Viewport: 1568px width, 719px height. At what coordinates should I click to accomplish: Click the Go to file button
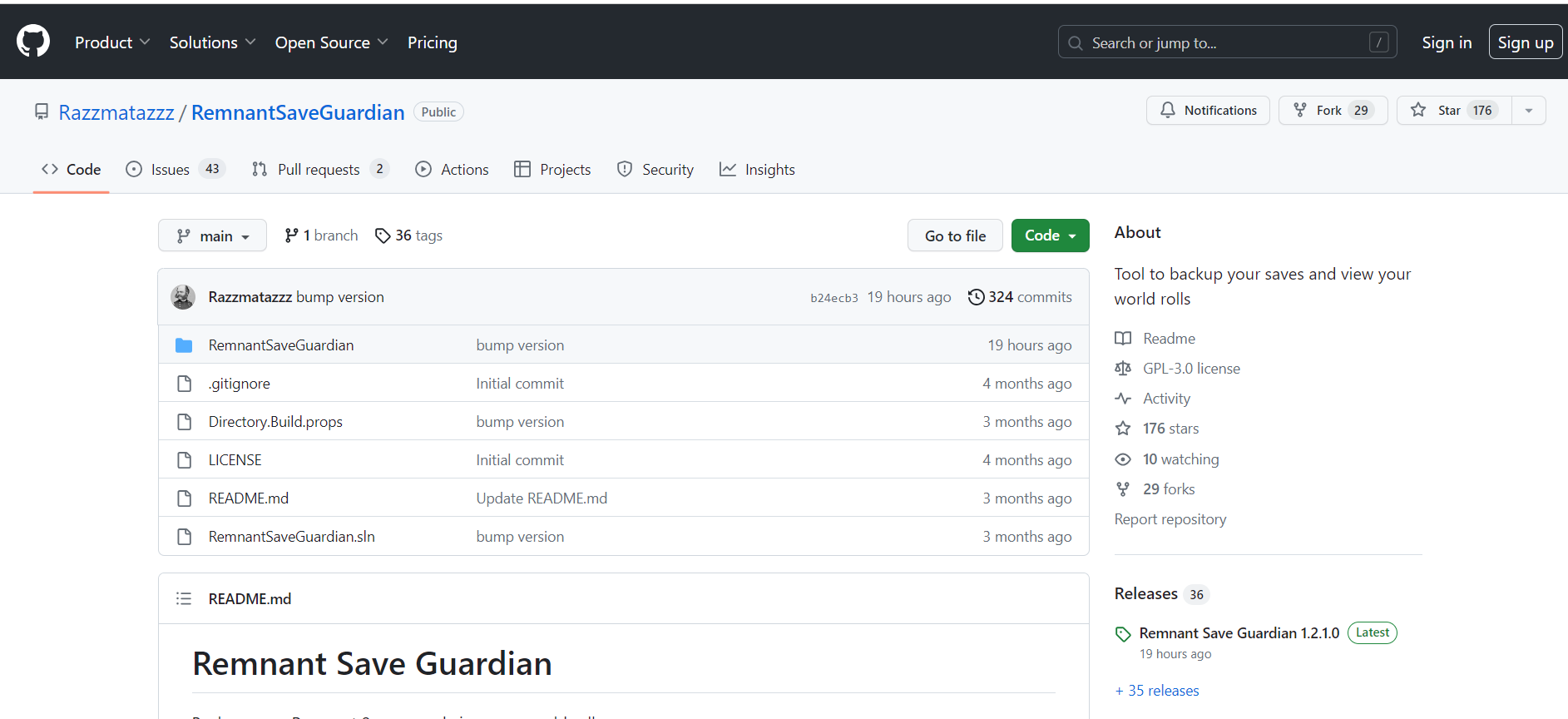(x=955, y=236)
